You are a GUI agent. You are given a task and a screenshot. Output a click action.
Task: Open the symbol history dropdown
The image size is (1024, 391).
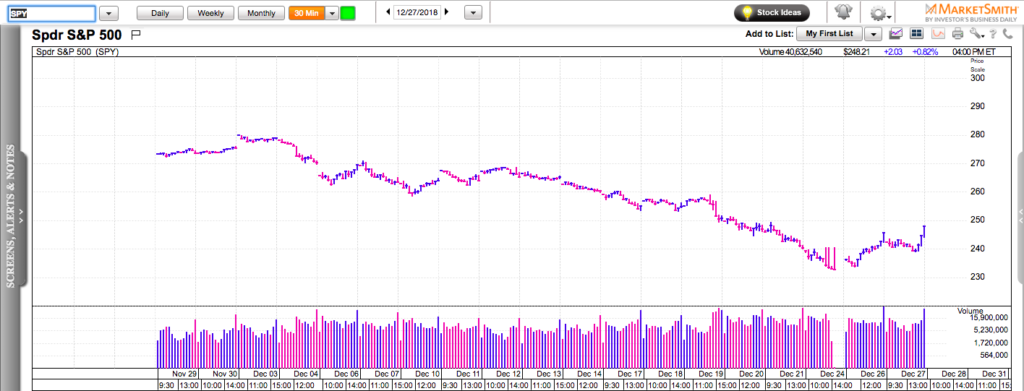click(x=109, y=13)
